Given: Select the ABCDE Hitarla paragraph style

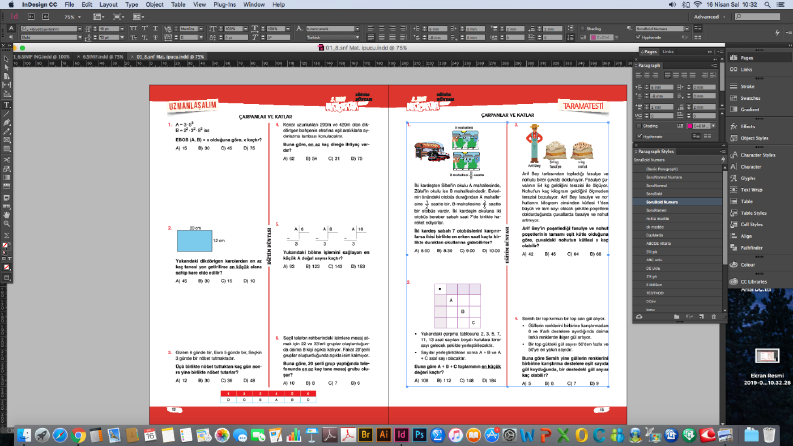Looking at the screenshot, I should click(x=658, y=243).
